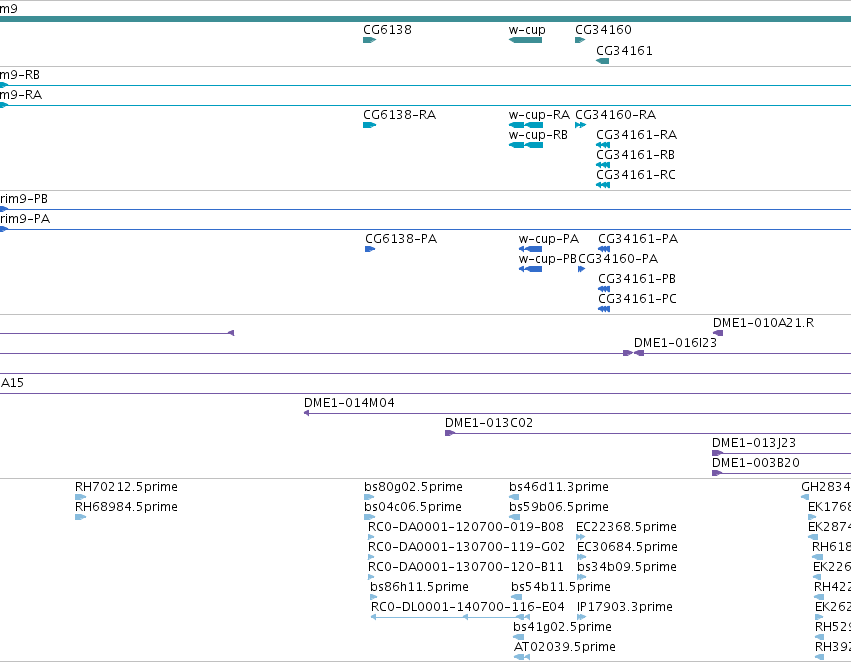Click the CG34161-PA label

point(638,239)
